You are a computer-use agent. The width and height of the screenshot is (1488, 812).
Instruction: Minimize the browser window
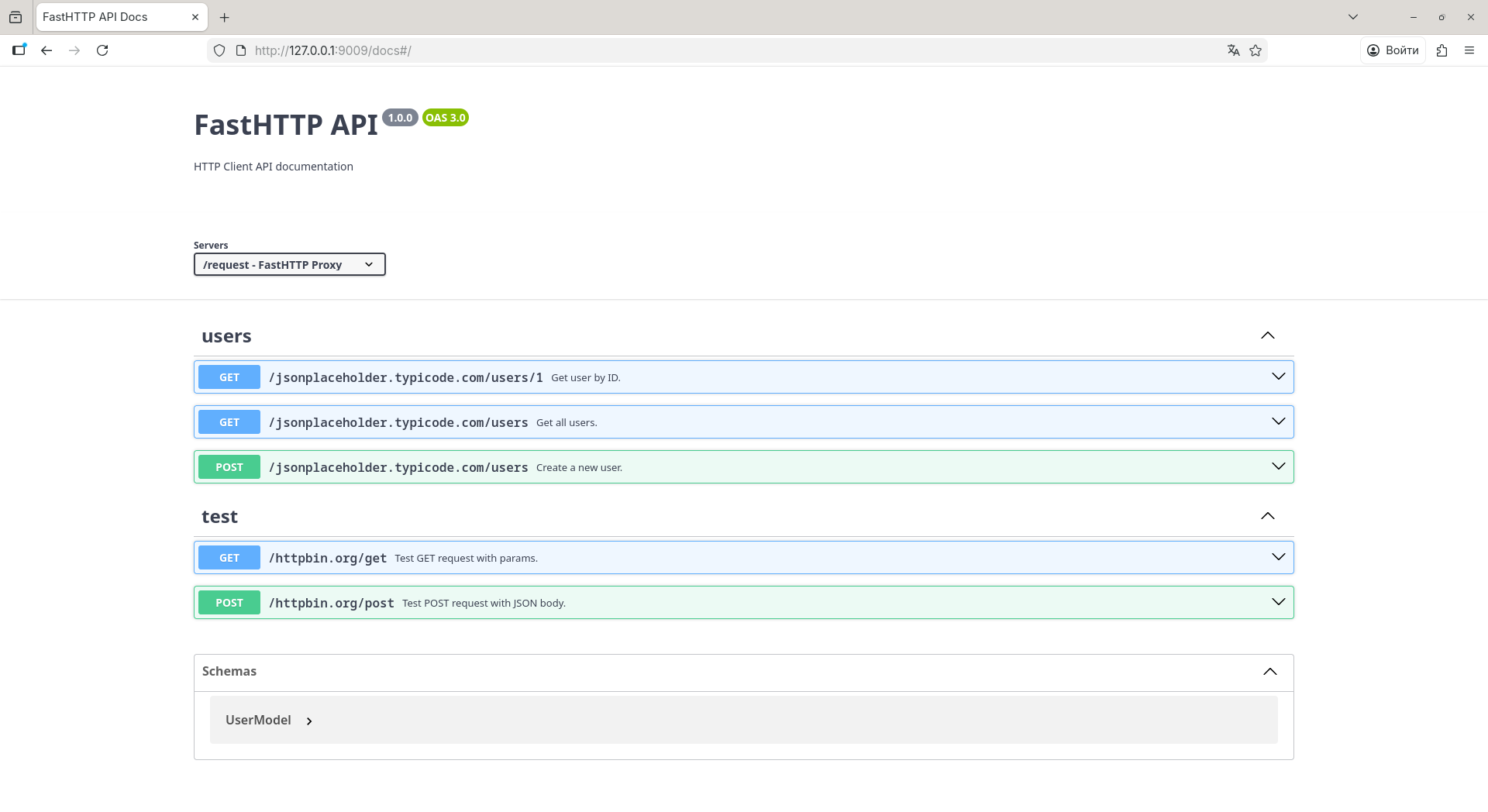pyautogui.click(x=1414, y=17)
